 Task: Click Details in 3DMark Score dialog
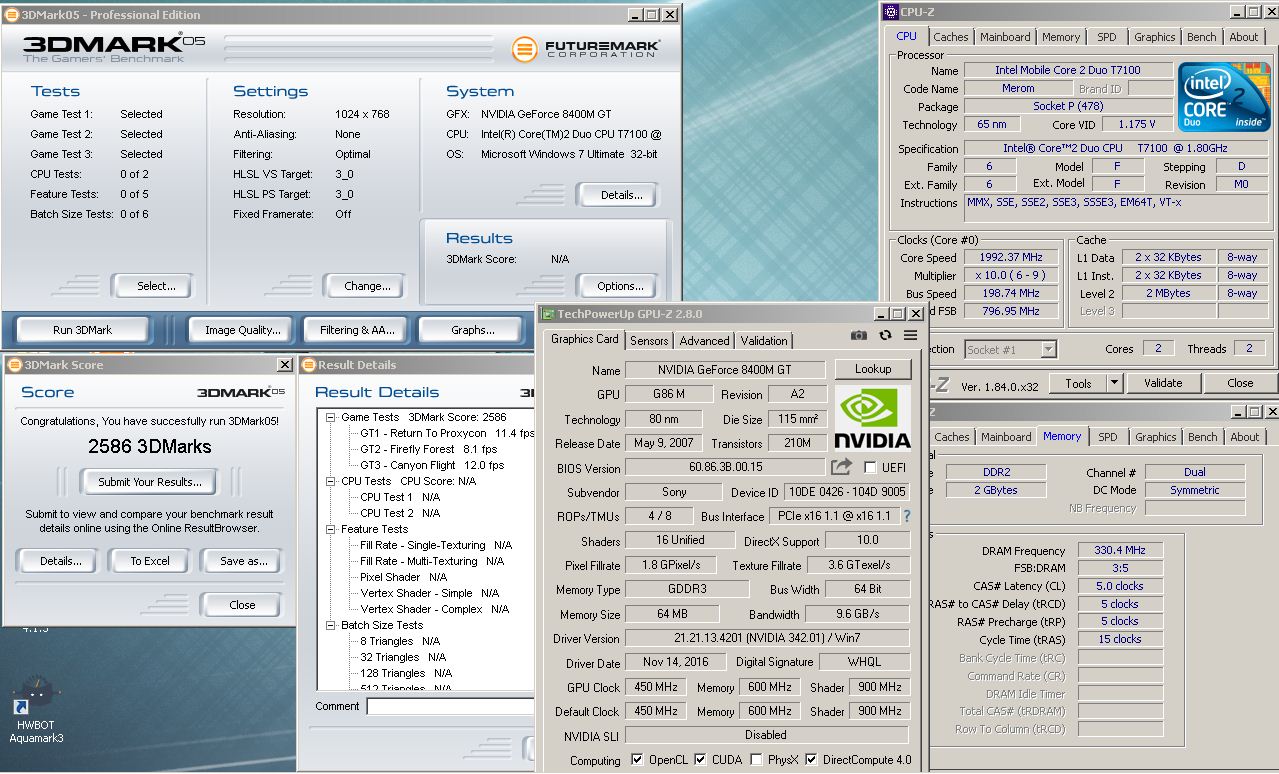coord(60,561)
